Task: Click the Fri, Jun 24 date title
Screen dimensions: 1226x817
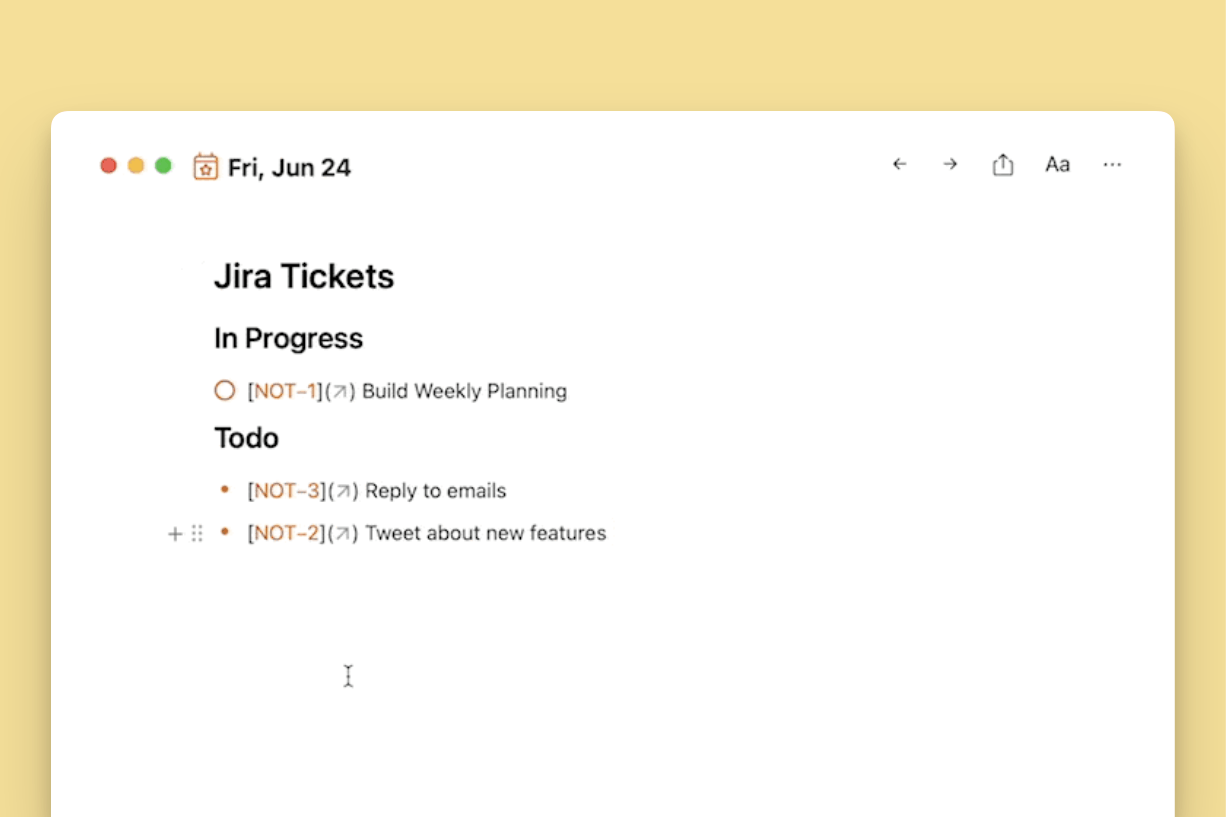Action: [x=289, y=167]
